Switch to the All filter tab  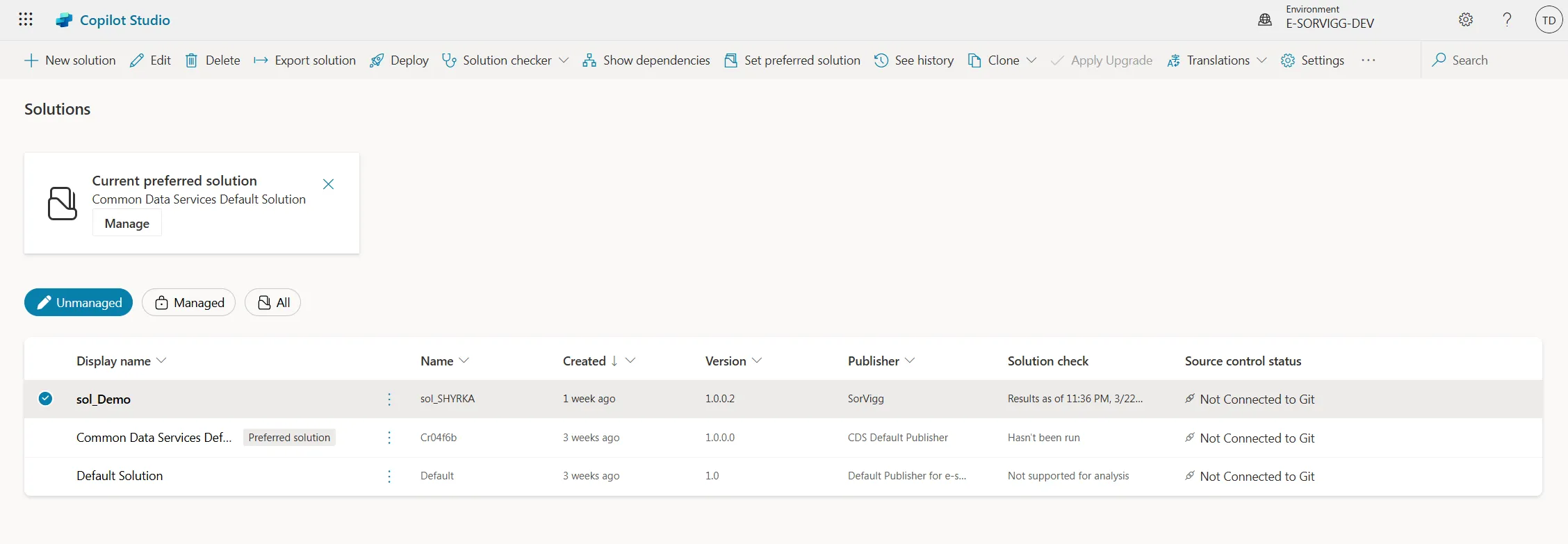coord(273,302)
